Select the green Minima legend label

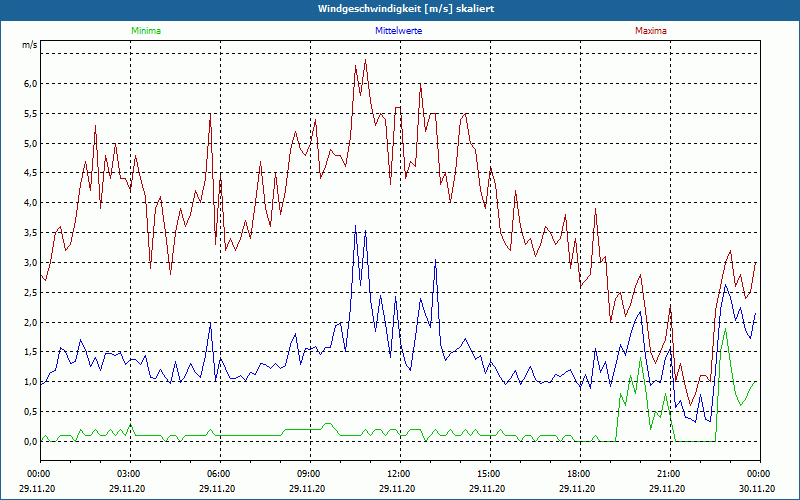coord(146,31)
